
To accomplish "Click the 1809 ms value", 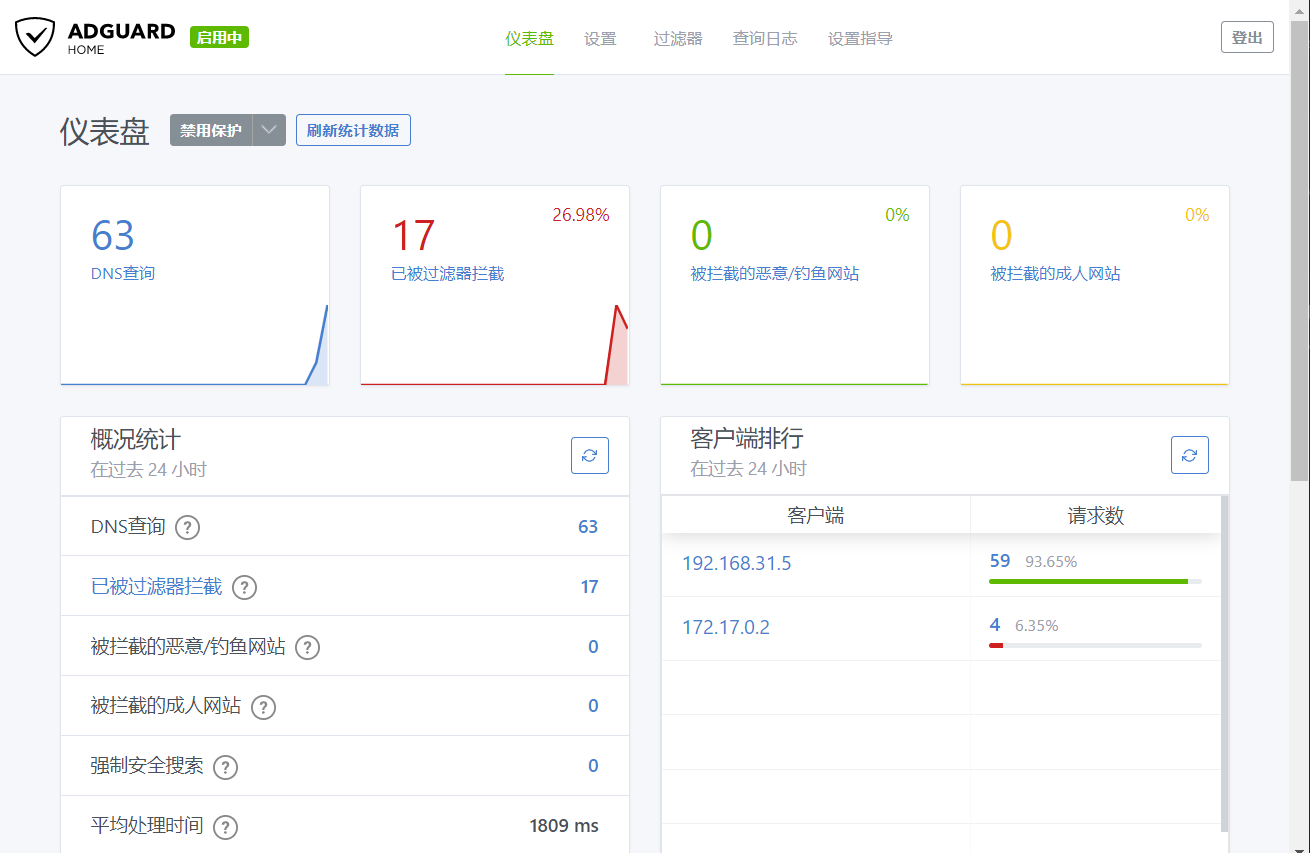I will coord(564,826).
